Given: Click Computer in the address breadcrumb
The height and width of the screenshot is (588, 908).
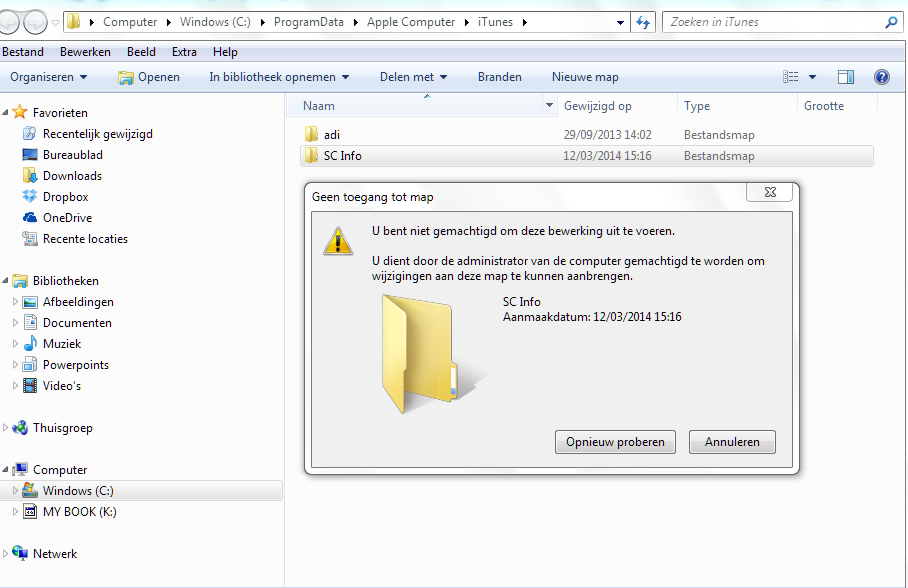Looking at the screenshot, I should click(130, 22).
